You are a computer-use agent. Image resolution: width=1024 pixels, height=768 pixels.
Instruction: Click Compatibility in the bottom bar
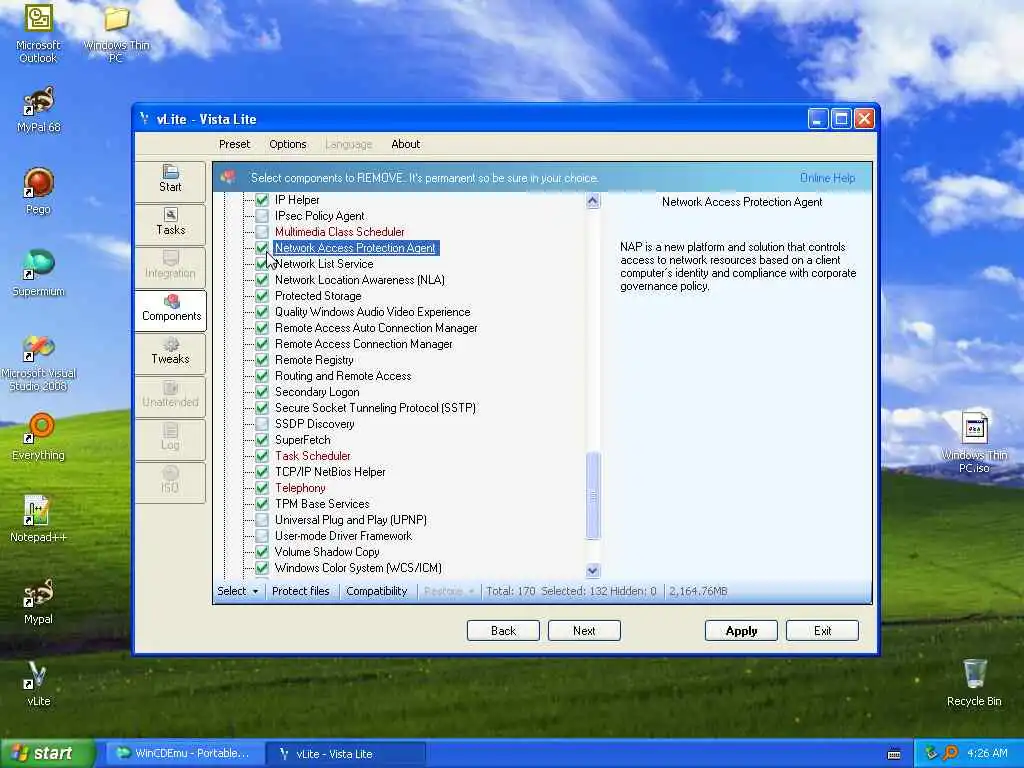pyautogui.click(x=377, y=591)
